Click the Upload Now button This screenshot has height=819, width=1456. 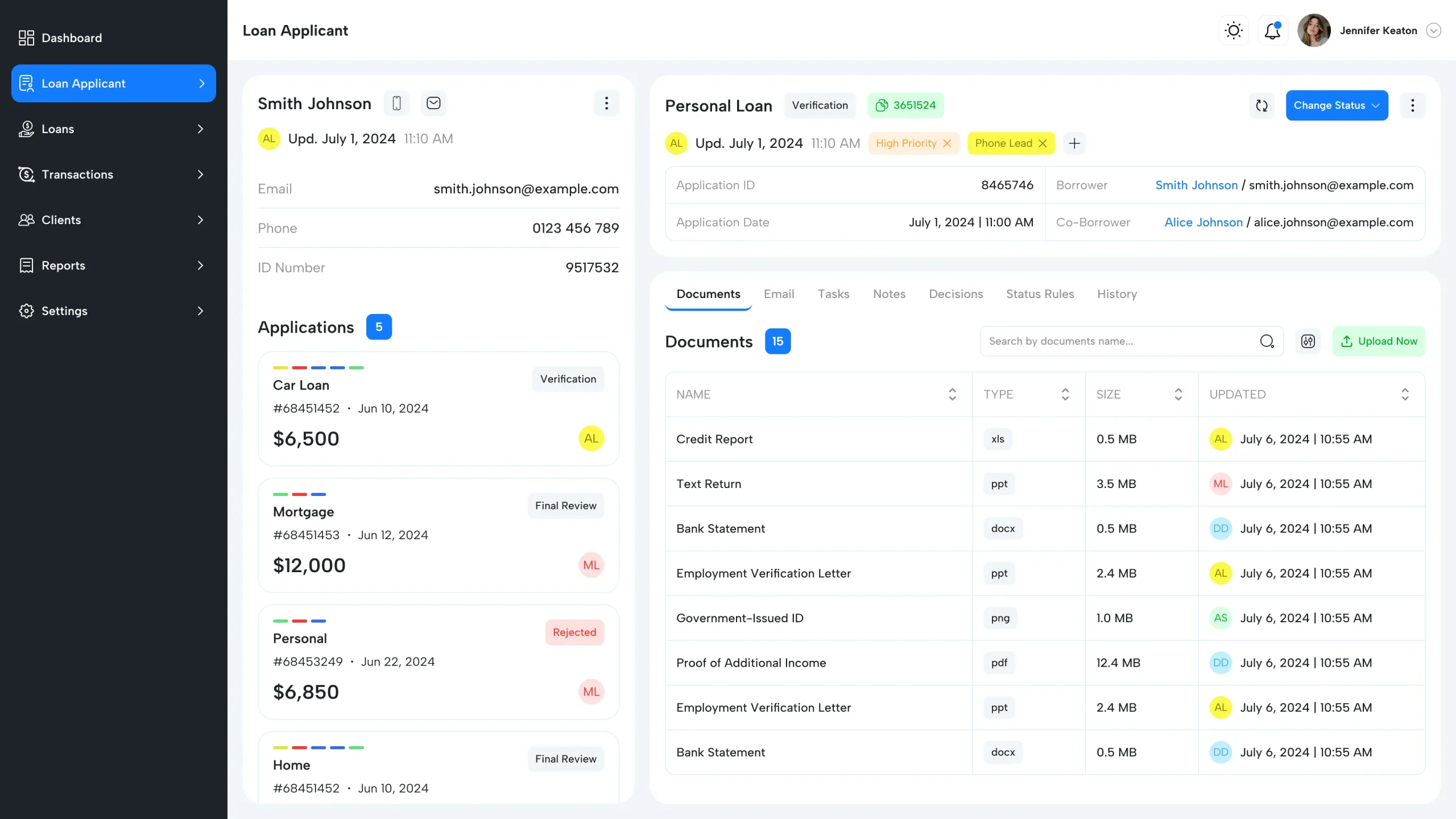tap(1379, 341)
